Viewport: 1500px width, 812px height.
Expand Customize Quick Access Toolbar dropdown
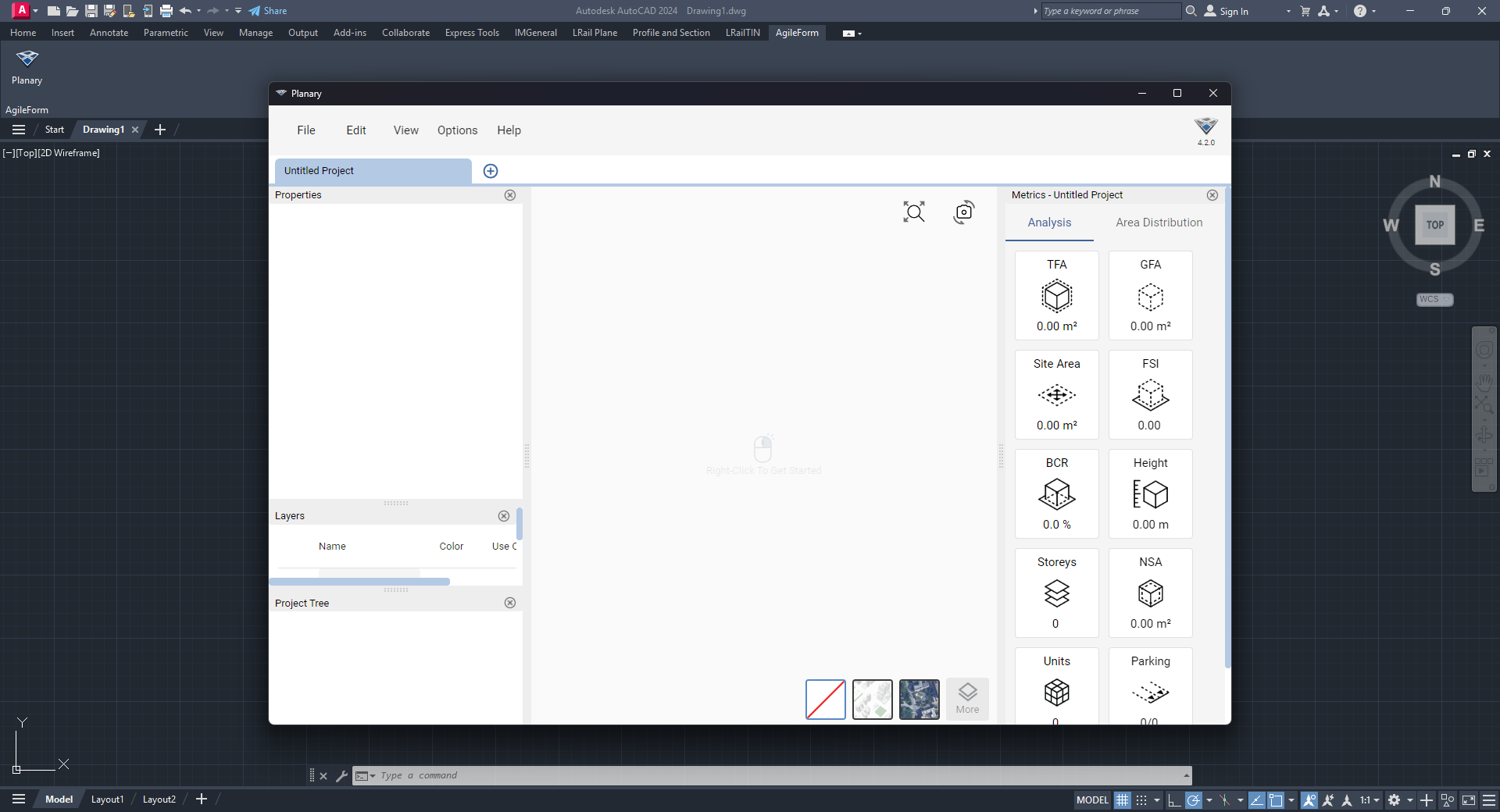click(x=238, y=11)
